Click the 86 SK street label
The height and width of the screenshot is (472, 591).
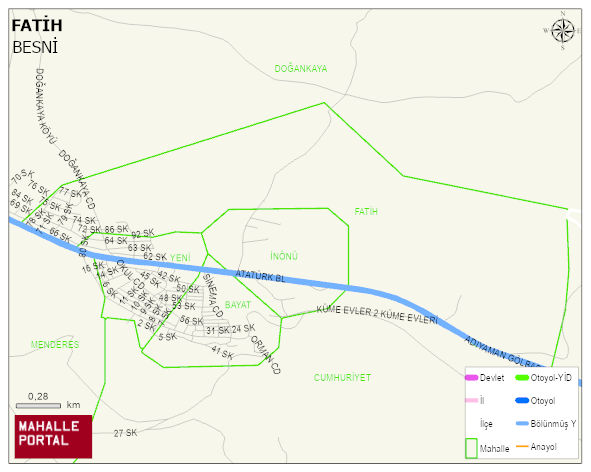tap(116, 229)
